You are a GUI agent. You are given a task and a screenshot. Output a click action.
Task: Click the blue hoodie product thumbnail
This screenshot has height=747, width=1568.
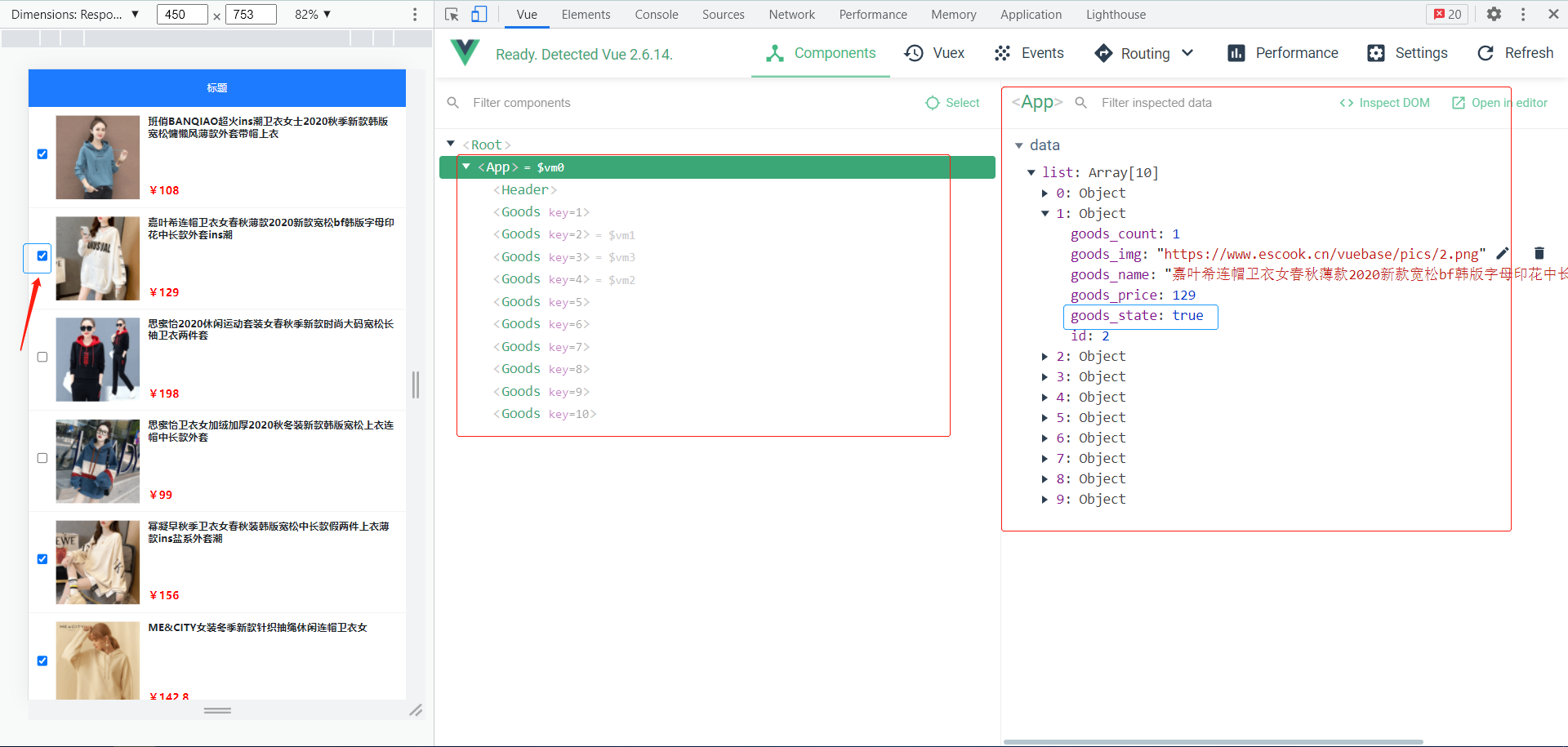pyautogui.click(x=98, y=158)
